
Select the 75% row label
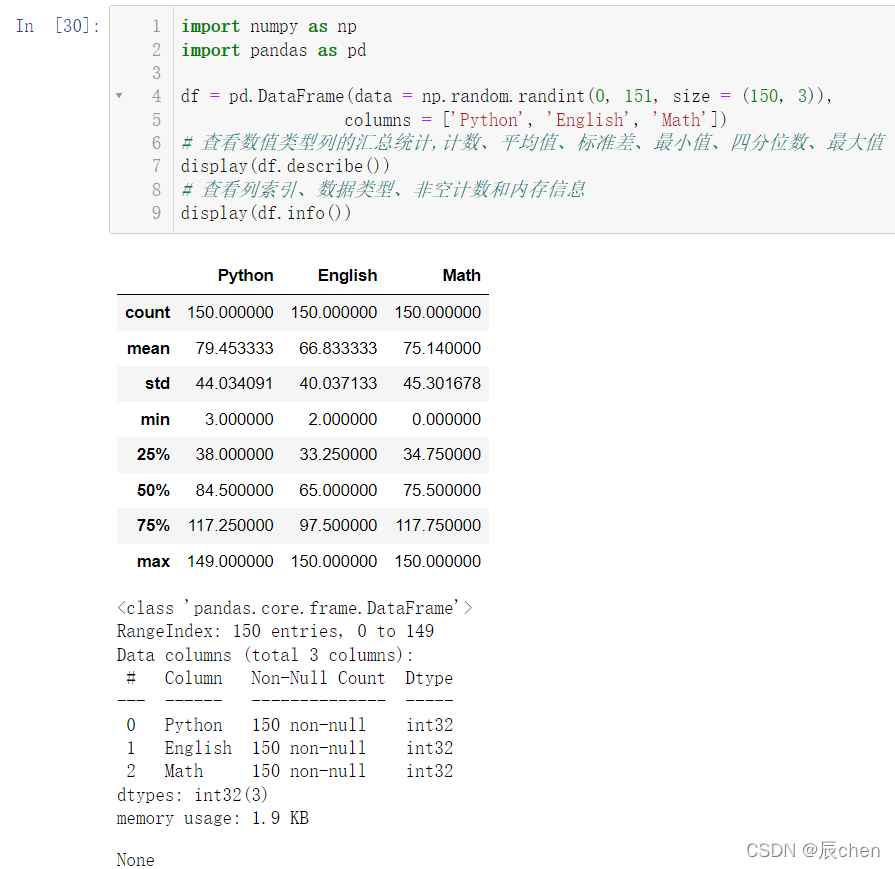click(153, 525)
